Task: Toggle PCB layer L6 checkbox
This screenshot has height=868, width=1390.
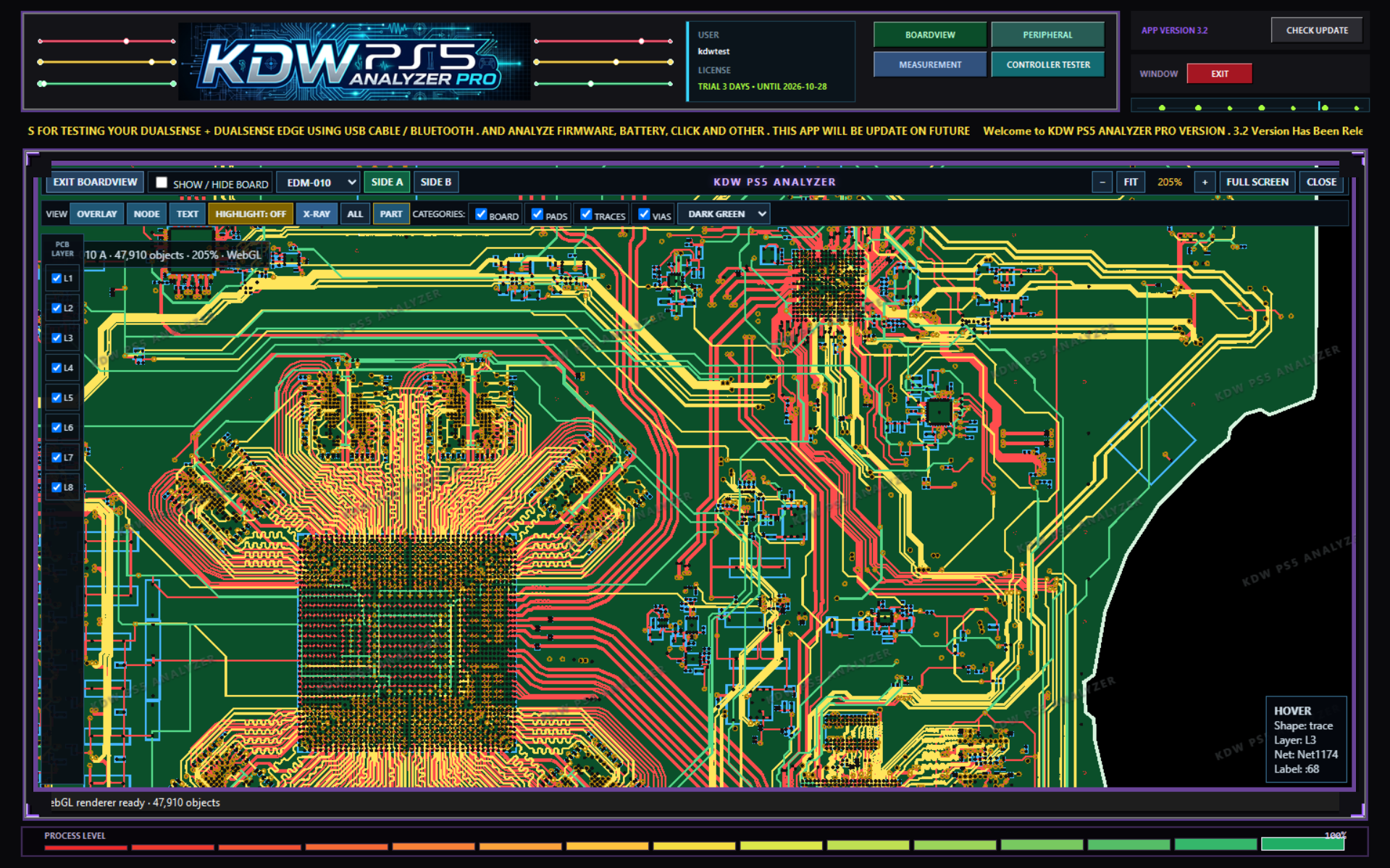Action: 56,427
